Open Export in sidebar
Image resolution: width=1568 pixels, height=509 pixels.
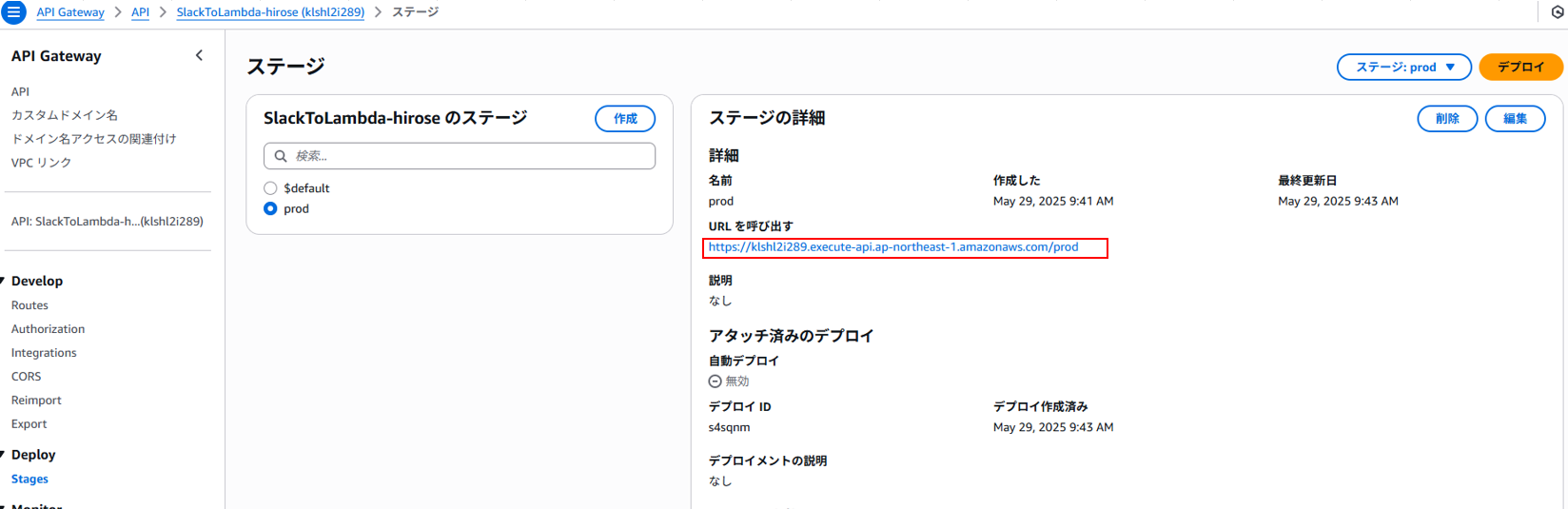point(29,424)
